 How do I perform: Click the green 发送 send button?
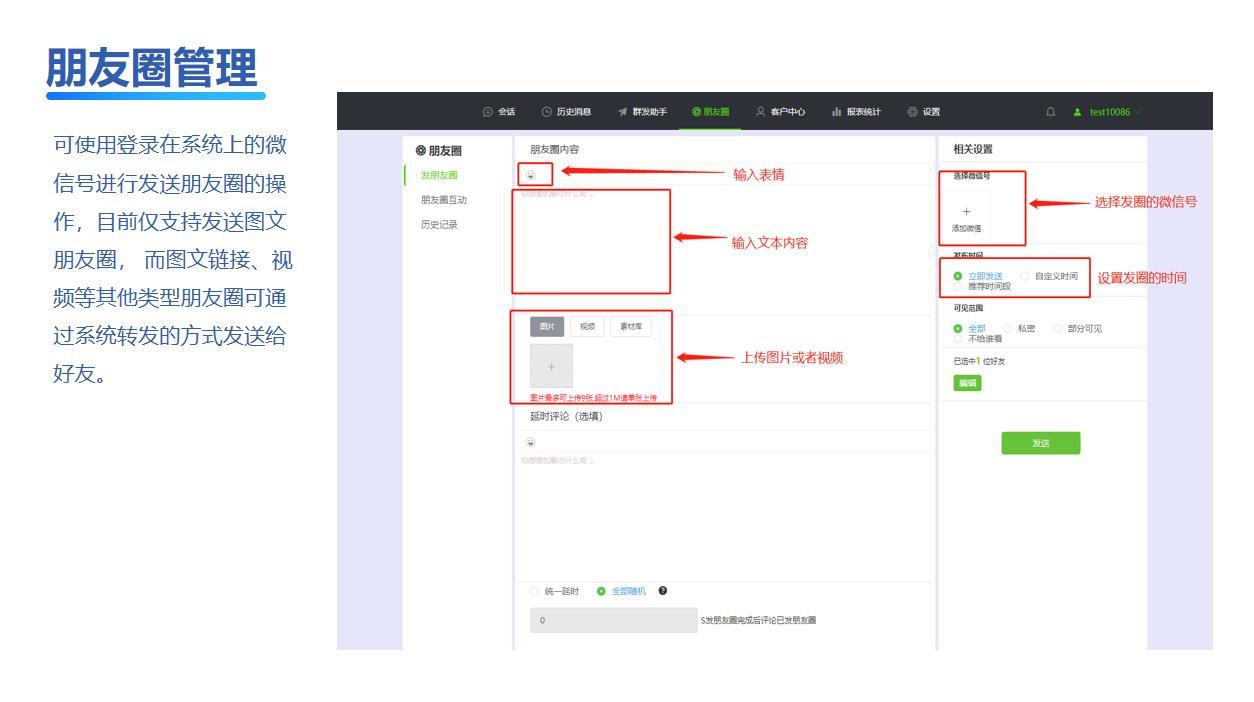tap(1042, 442)
